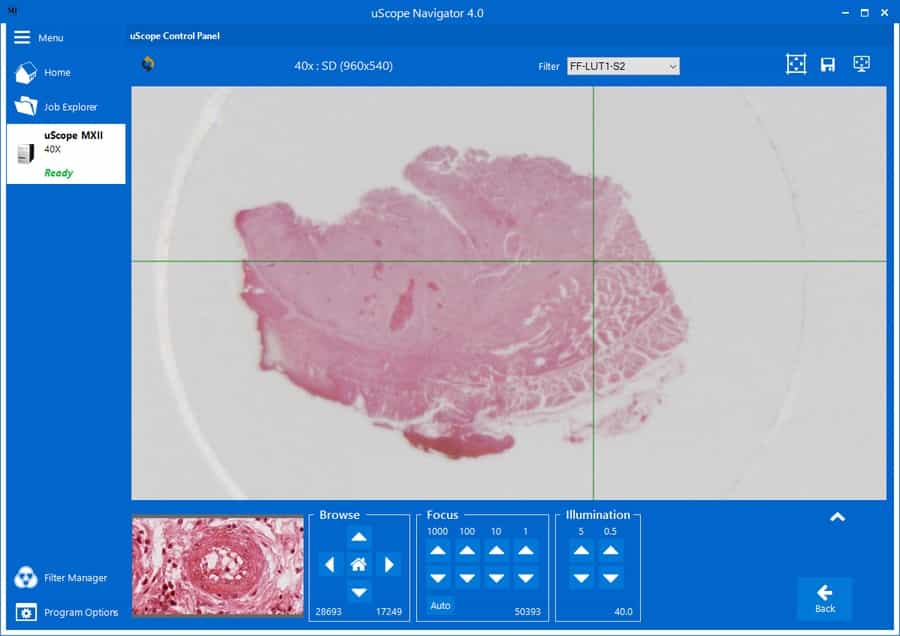This screenshot has height=636, width=900.
Task: Save the current image with disk icon
Action: pos(828,65)
